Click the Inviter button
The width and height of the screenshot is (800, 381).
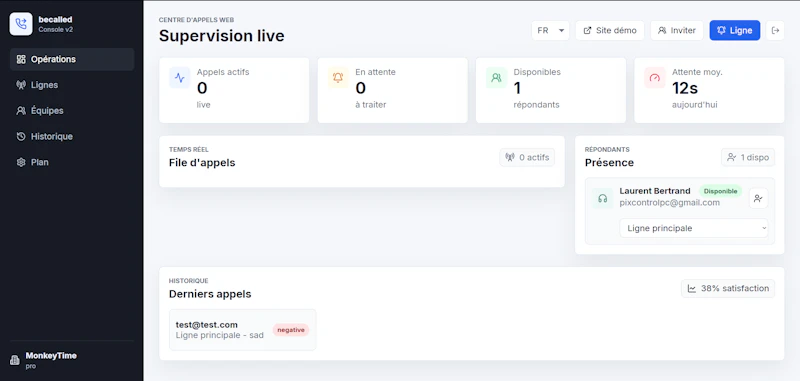[677, 31]
